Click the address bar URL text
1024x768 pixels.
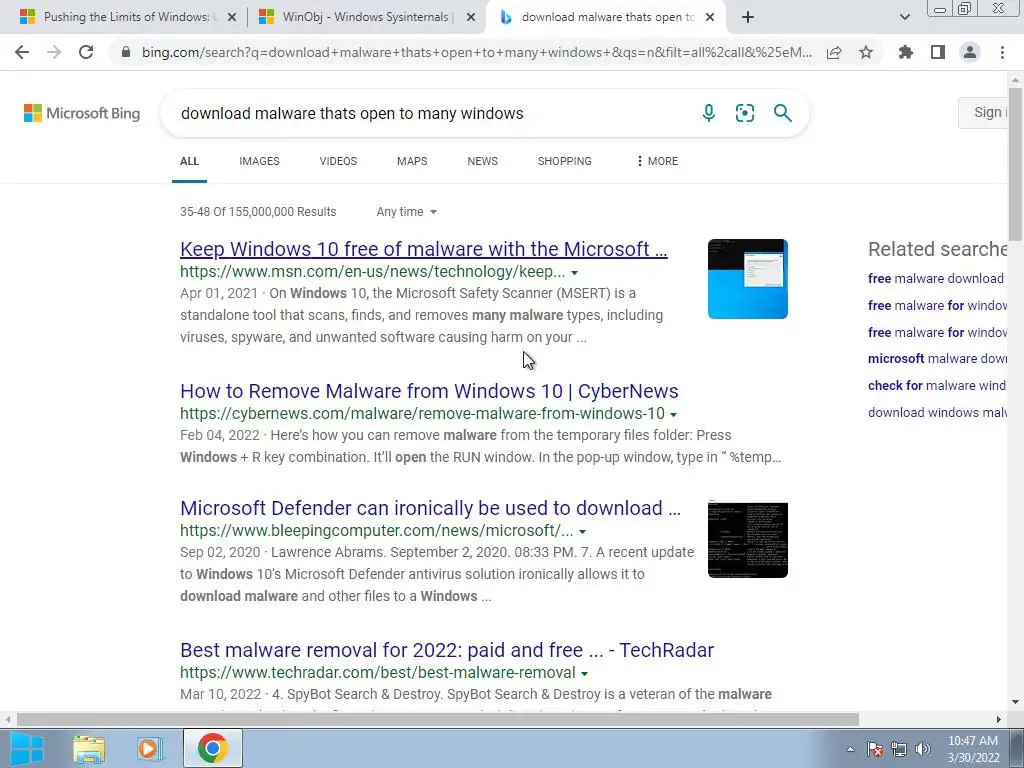(x=477, y=52)
